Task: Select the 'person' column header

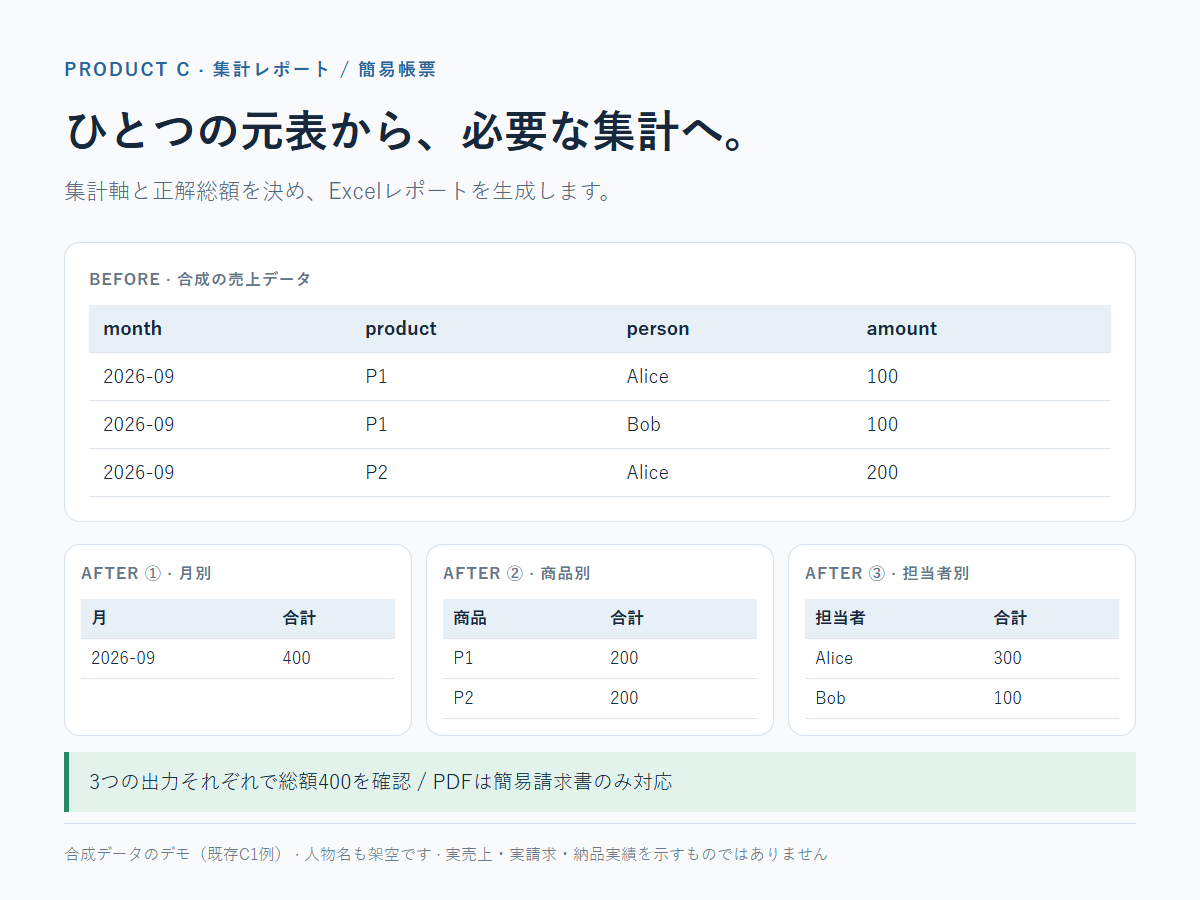Action: 657,328
